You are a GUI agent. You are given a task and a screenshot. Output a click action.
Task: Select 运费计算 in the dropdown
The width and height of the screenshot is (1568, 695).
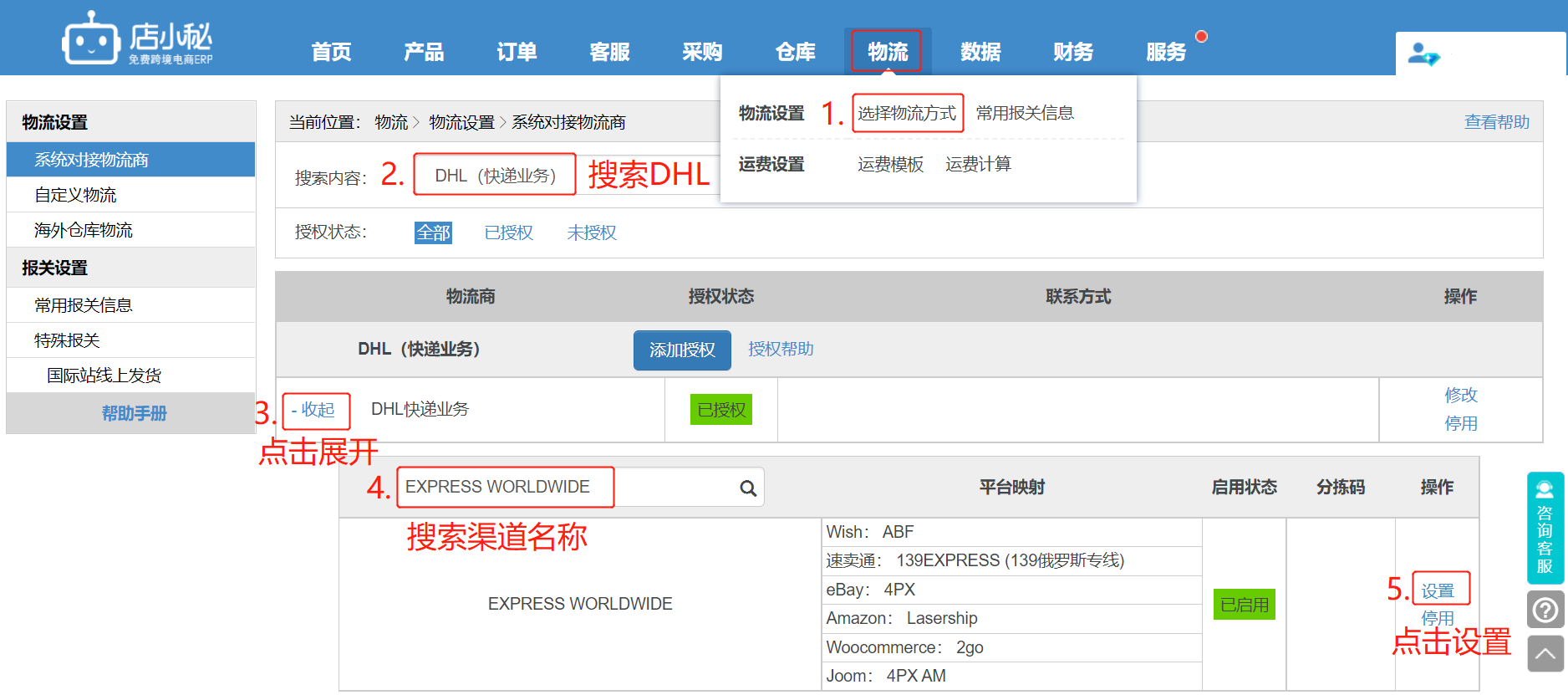coord(978,164)
